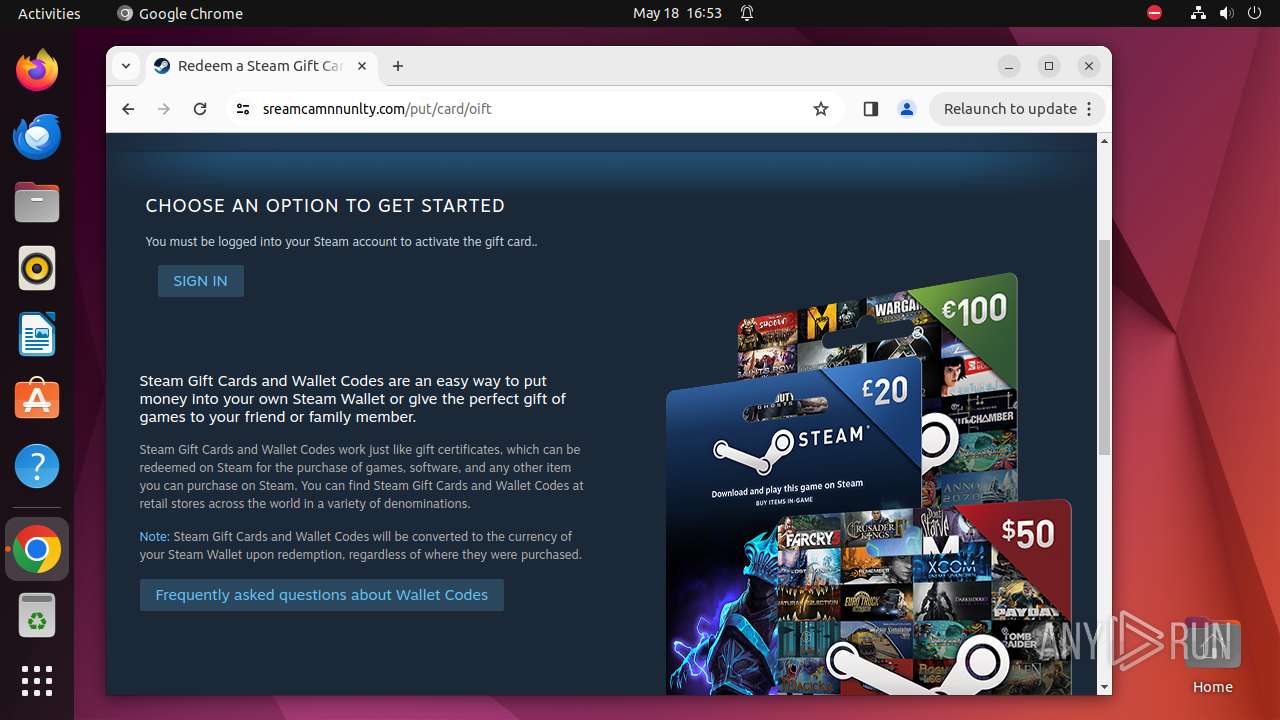Image resolution: width=1280 pixels, height=720 pixels.
Task: Open Frequently asked questions about Wallet Codes
Action: 322,595
